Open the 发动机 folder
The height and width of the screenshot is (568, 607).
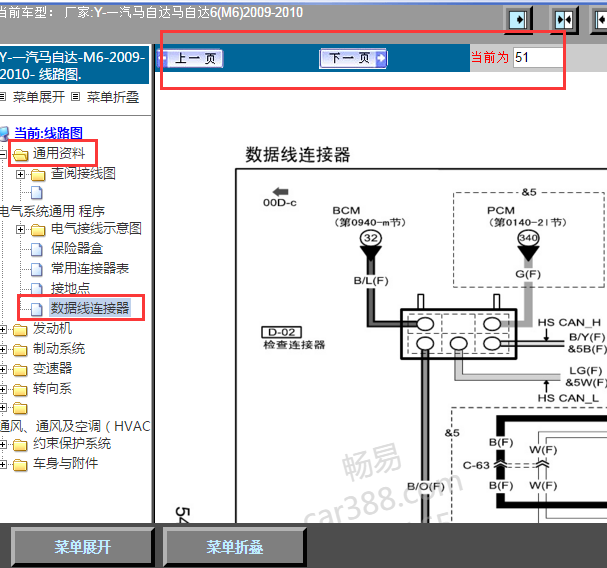coord(52,328)
